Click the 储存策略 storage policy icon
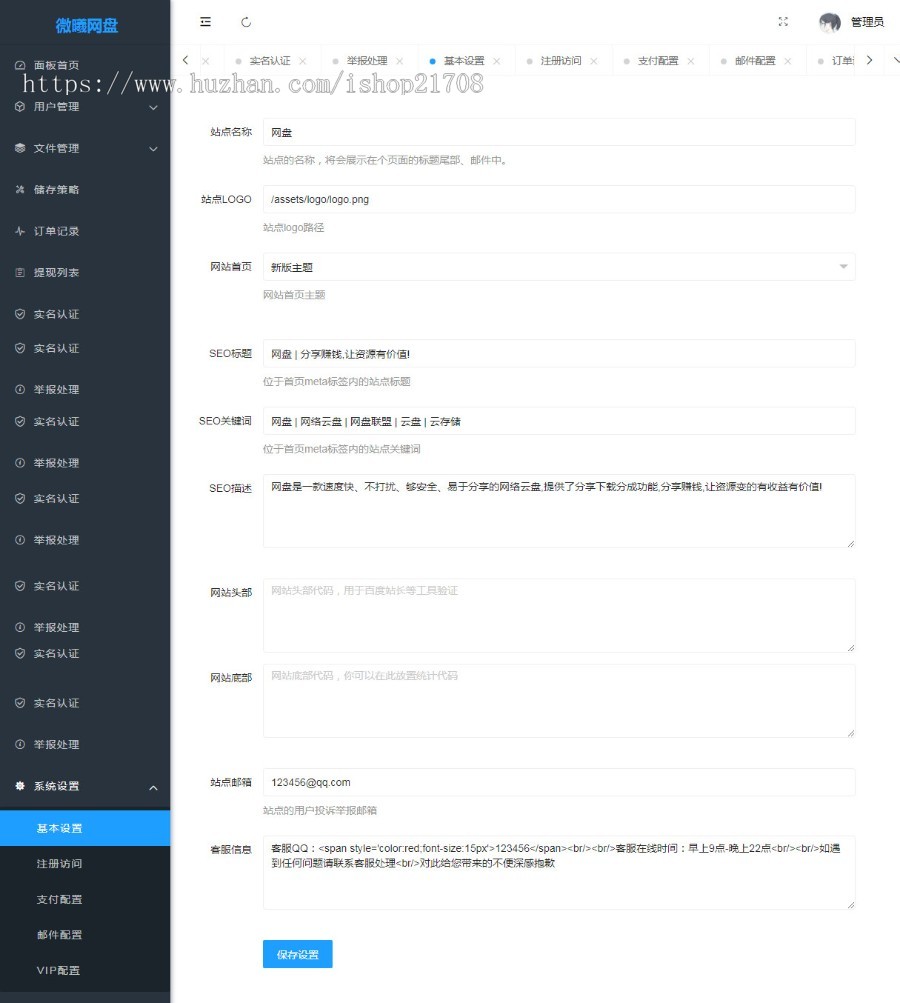The width and height of the screenshot is (900, 1003). click(x=20, y=189)
